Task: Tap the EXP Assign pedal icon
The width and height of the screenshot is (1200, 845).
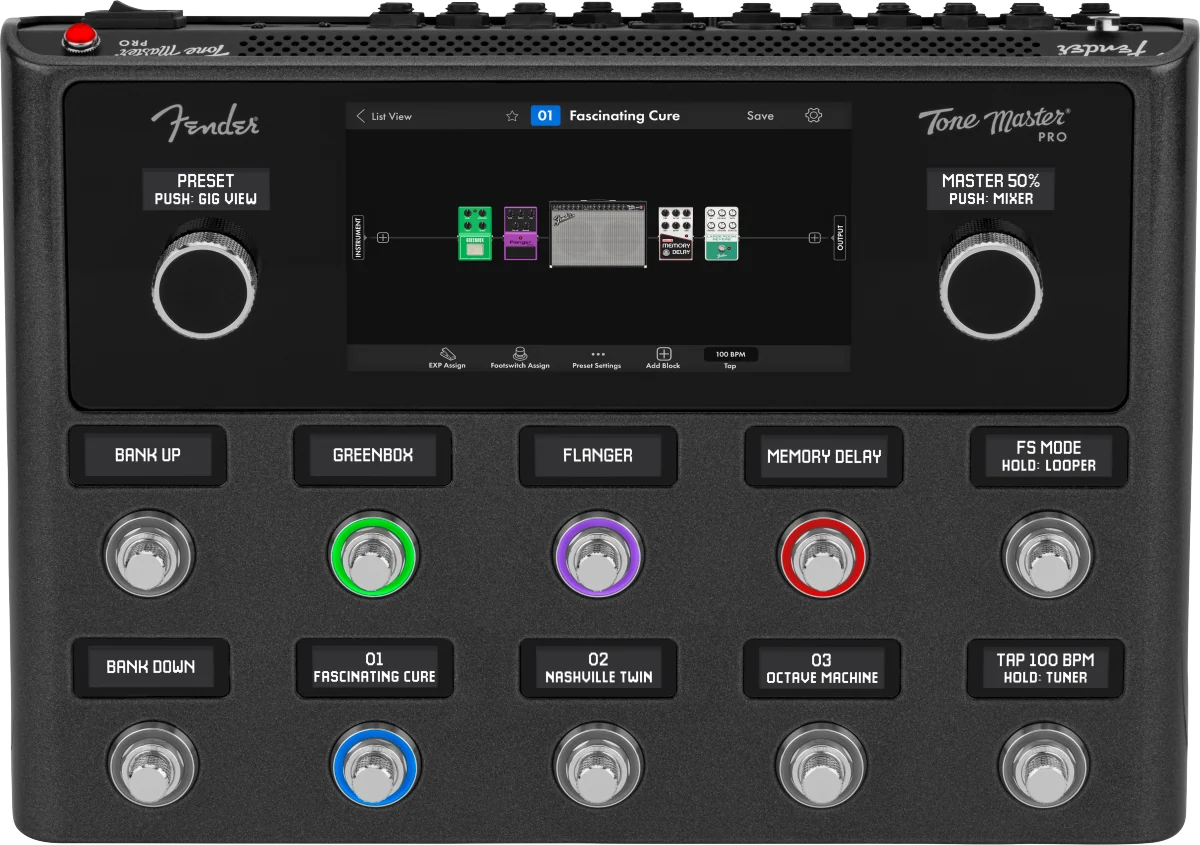Action: 447,354
